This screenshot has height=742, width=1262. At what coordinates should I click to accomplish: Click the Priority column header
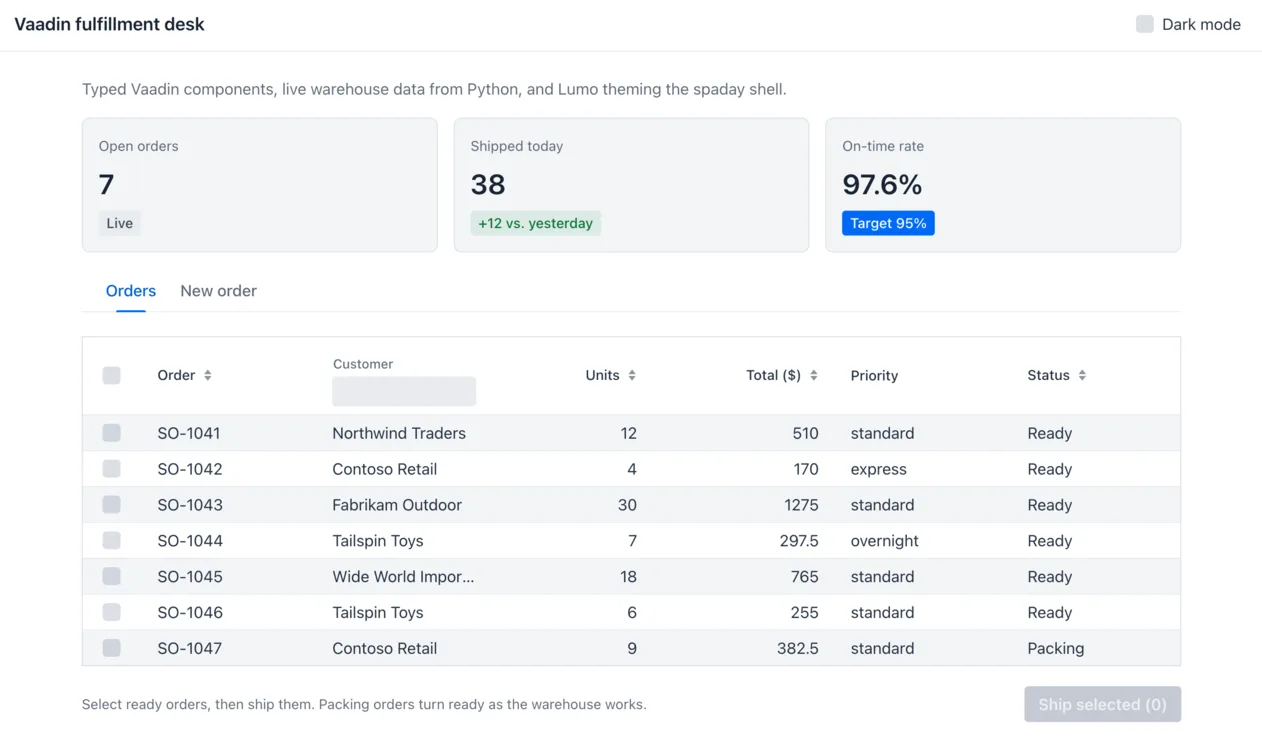pyautogui.click(x=874, y=375)
